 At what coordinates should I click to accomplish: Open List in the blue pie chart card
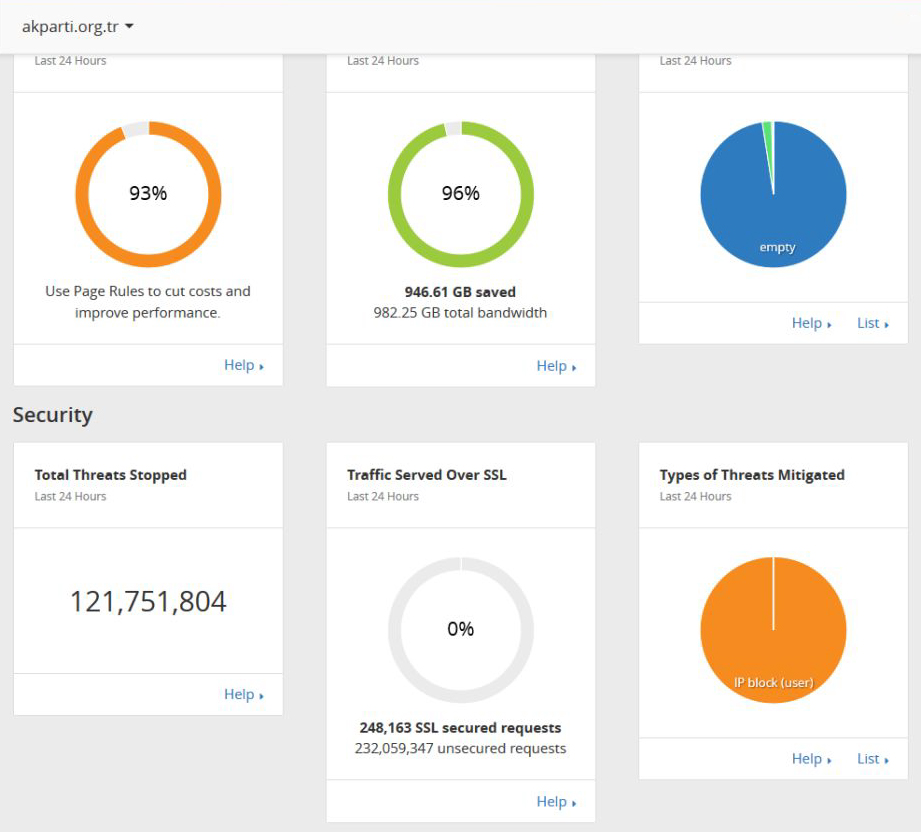[x=872, y=324]
